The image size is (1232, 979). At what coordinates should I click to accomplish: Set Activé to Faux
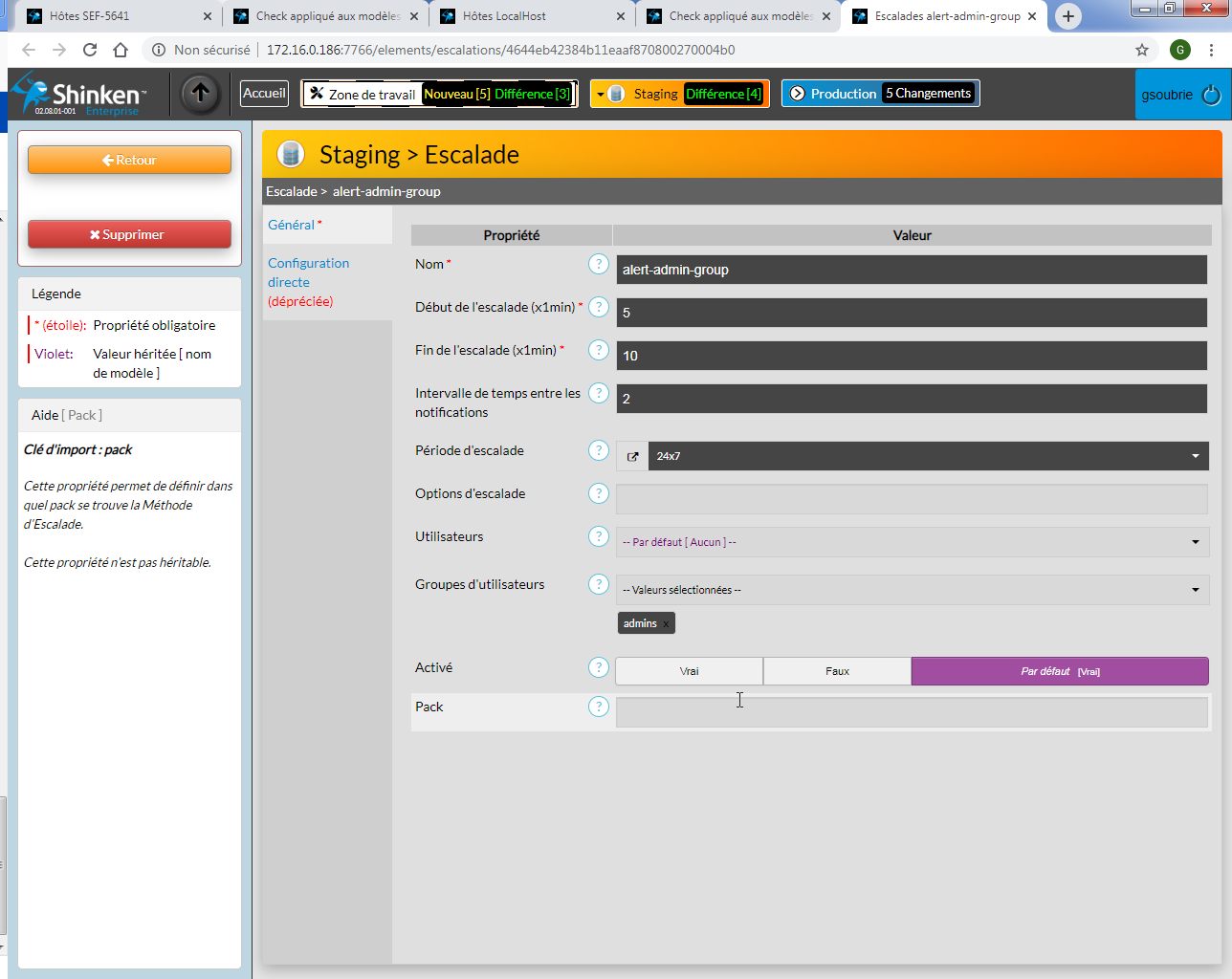click(837, 671)
